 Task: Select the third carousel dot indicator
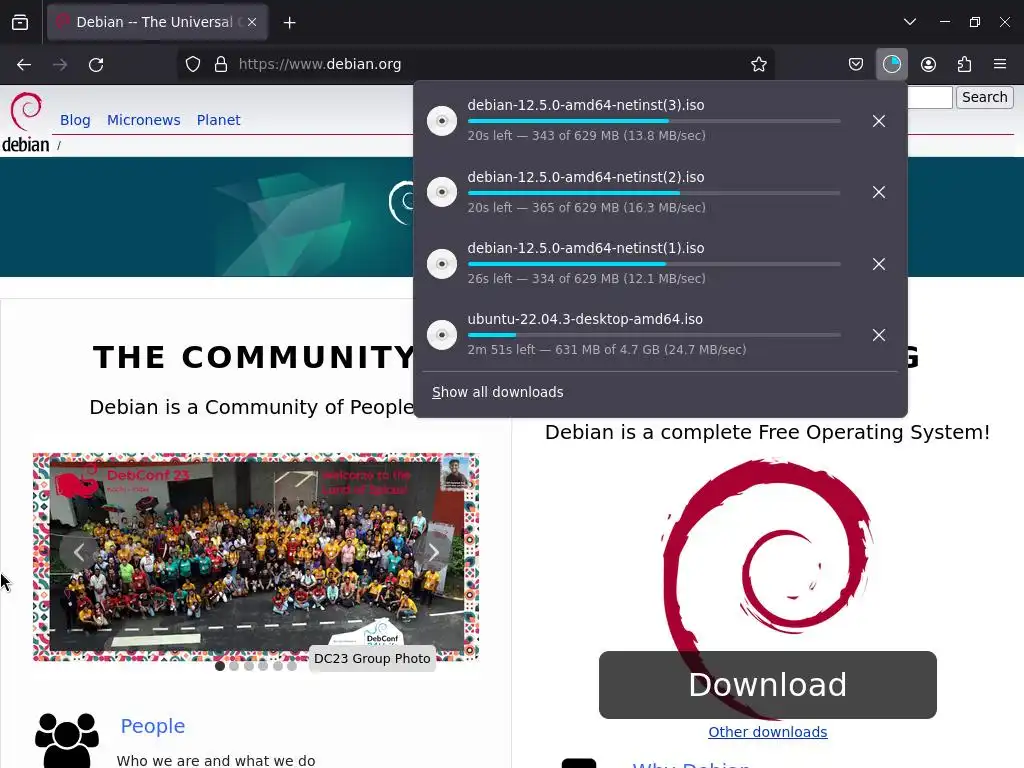pyautogui.click(x=249, y=666)
